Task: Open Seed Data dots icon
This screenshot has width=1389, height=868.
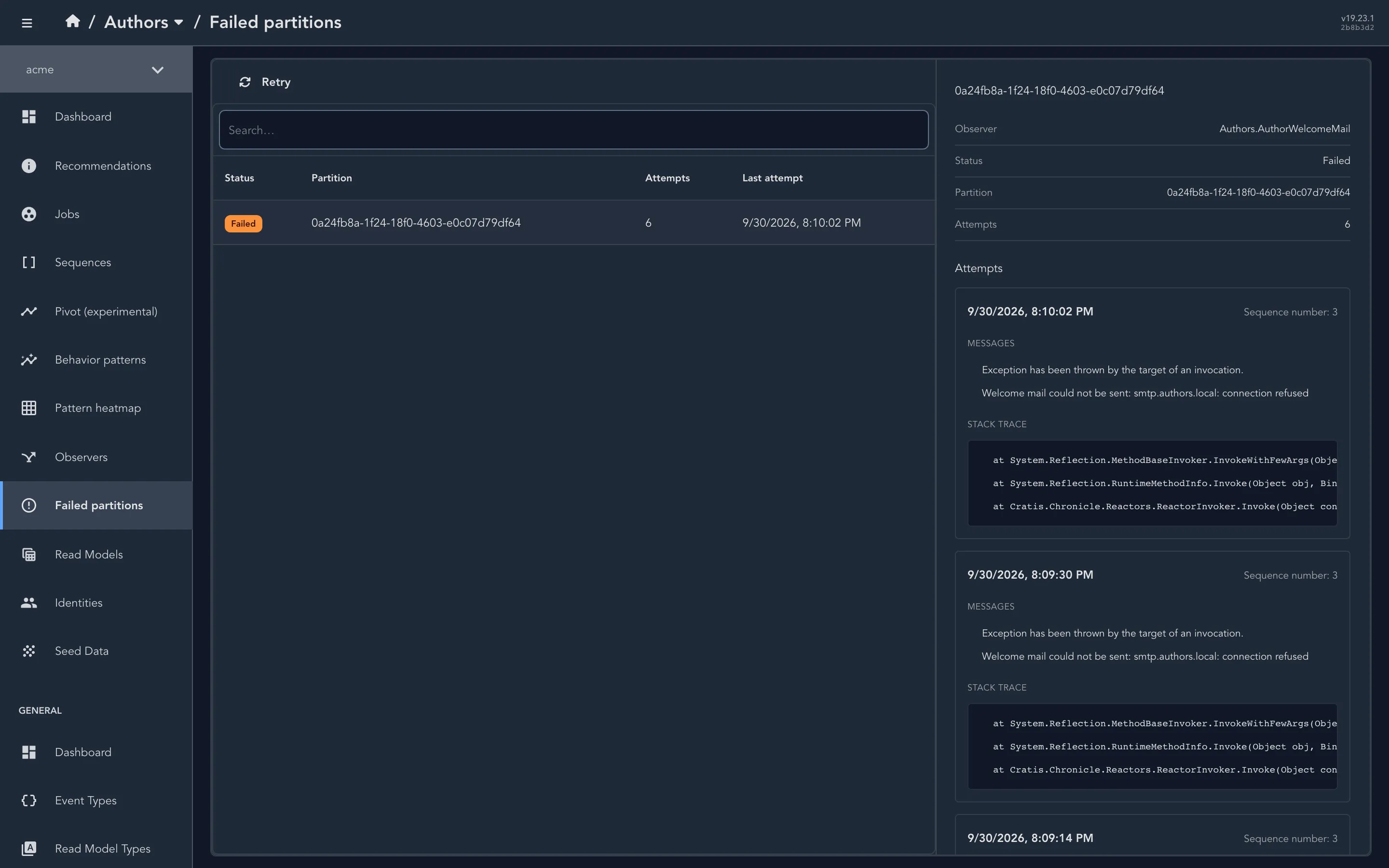Action: 29,651
